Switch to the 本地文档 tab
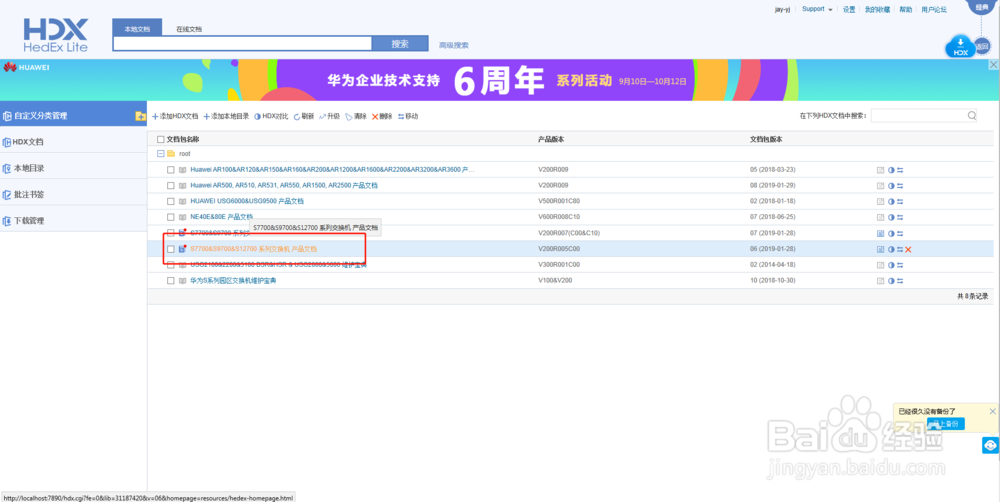Viewport: 1000px width, 502px height. pos(137,29)
